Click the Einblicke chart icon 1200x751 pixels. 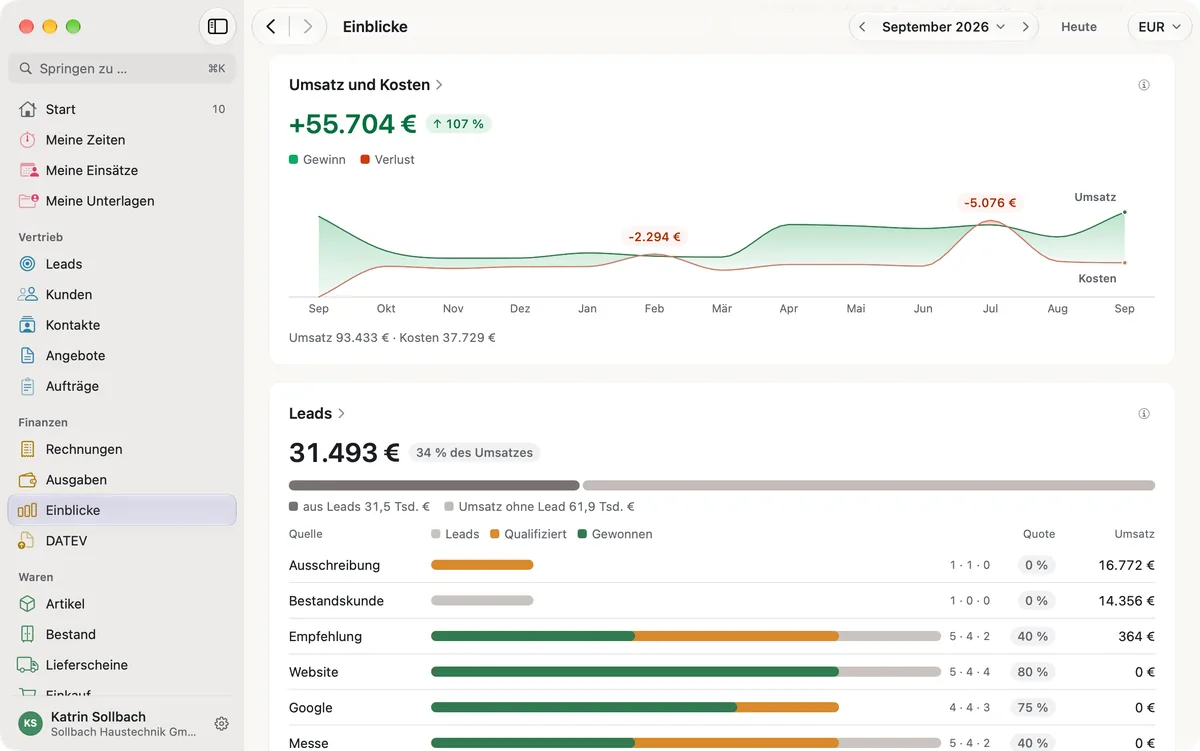click(x=28, y=510)
